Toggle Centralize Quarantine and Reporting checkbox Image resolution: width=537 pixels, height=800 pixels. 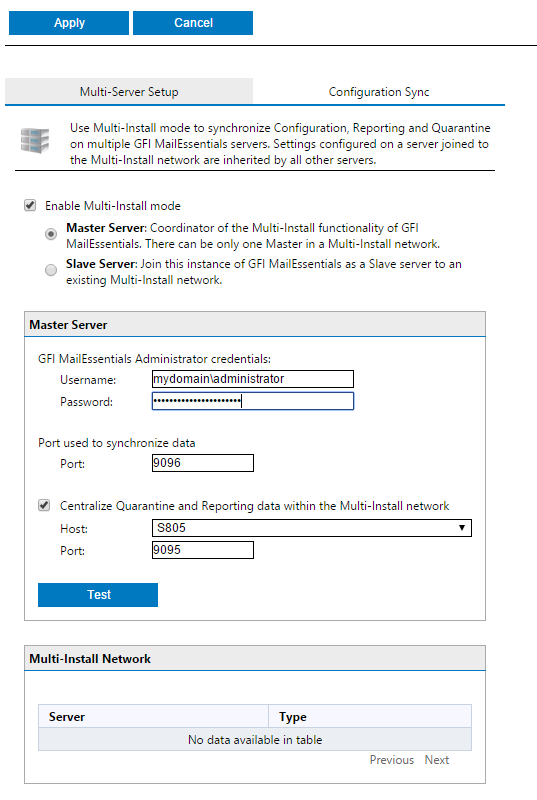click(44, 506)
